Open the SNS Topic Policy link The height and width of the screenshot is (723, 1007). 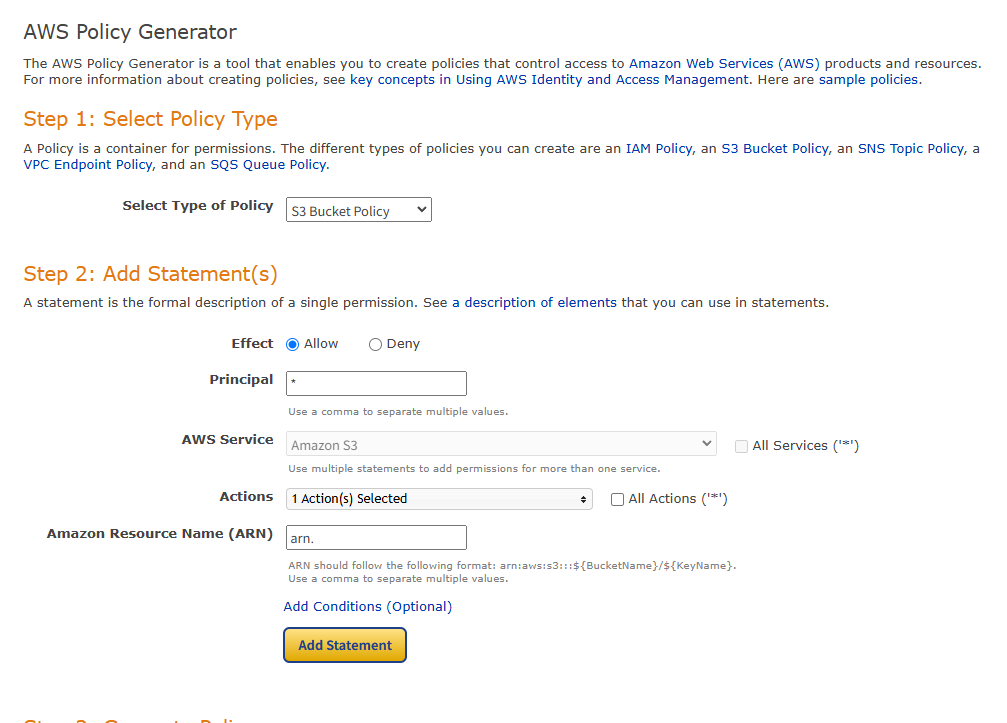click(x=911, y=148)
